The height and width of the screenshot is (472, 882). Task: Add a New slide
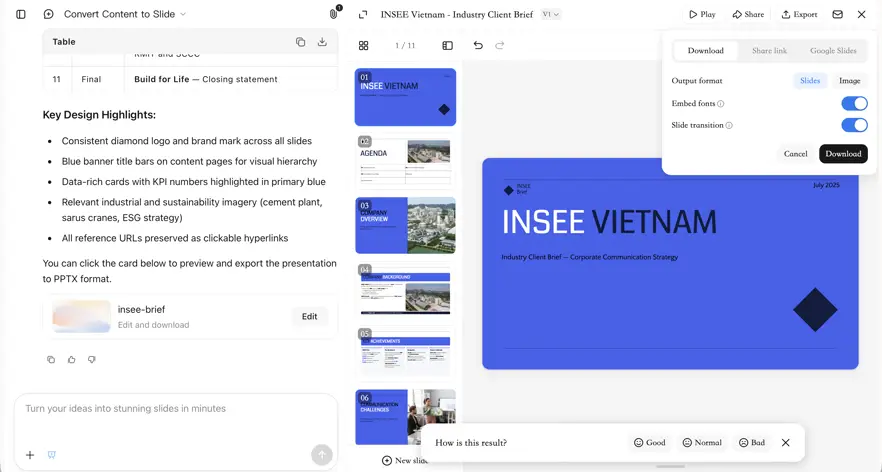pyautogui.click(x=404, y=461)
